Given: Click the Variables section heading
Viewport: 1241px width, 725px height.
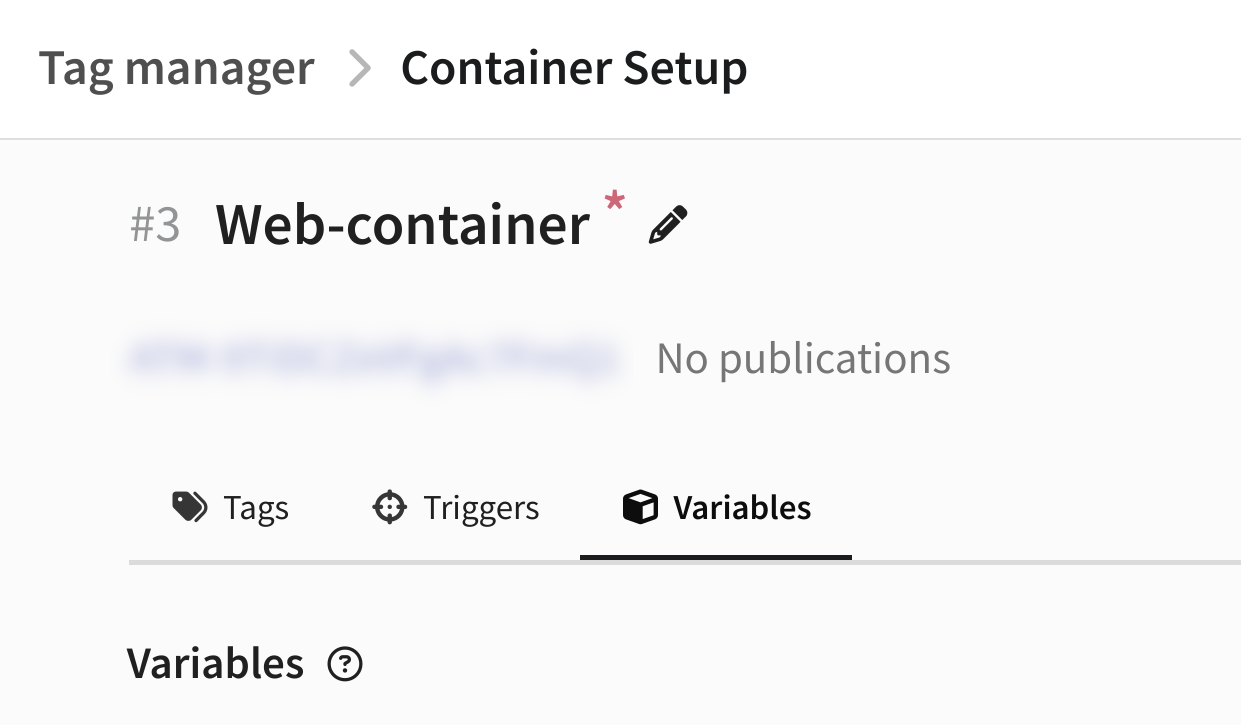Looking at the screenshot, I should pyautogui.click(x=215, y=663).
